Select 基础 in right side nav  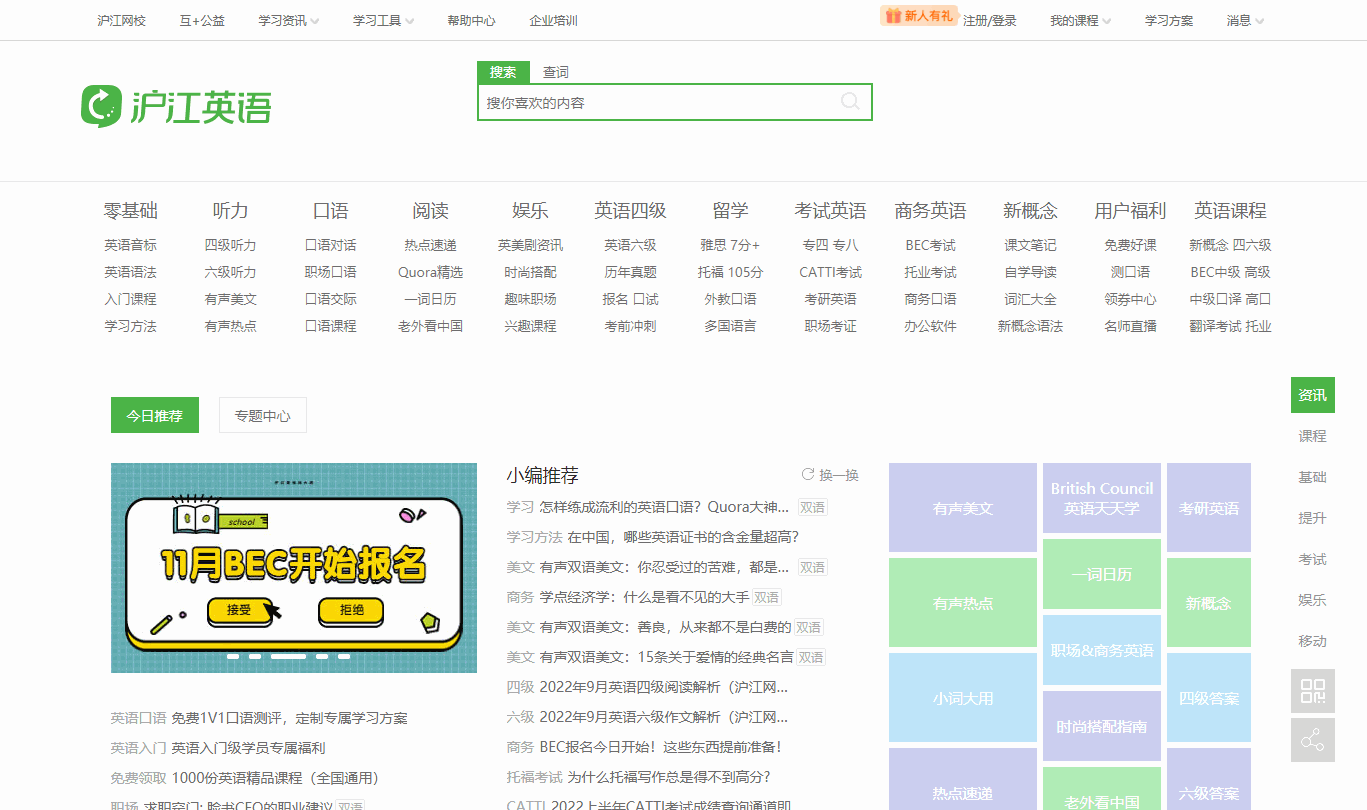[1312, 477]
